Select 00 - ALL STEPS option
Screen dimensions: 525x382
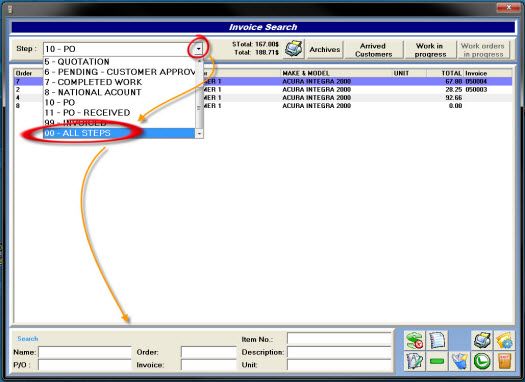tap(120, 133)
